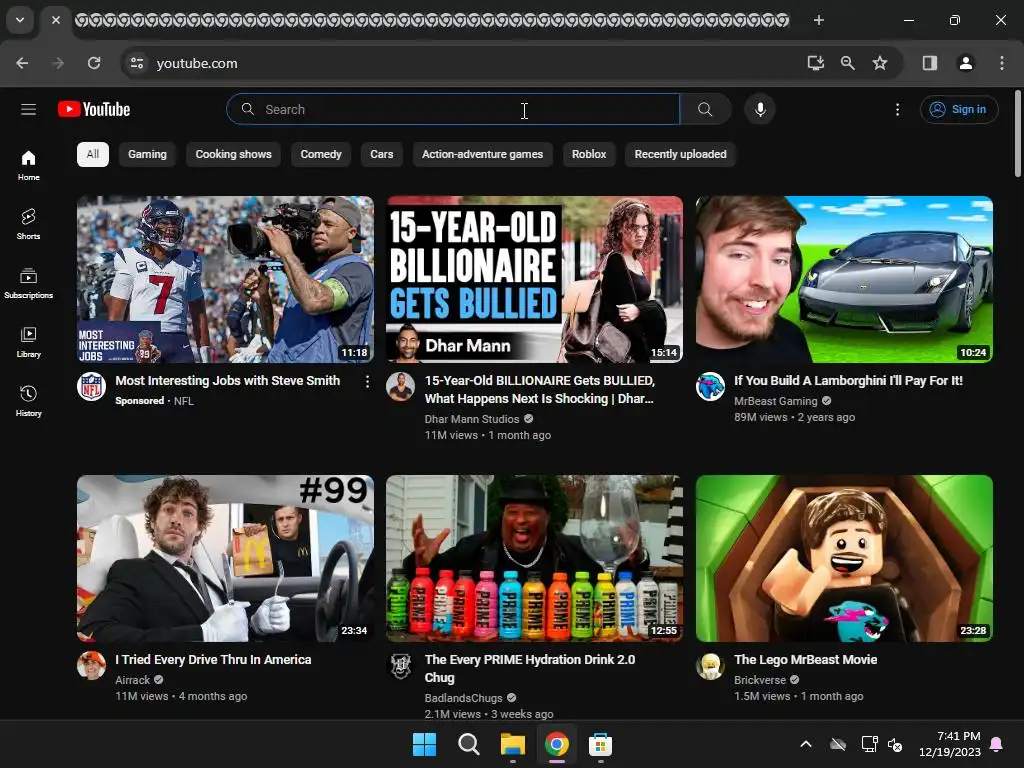
Task: Open 'If You Build A Lamborghini' title link
Action: pos(848,380)
